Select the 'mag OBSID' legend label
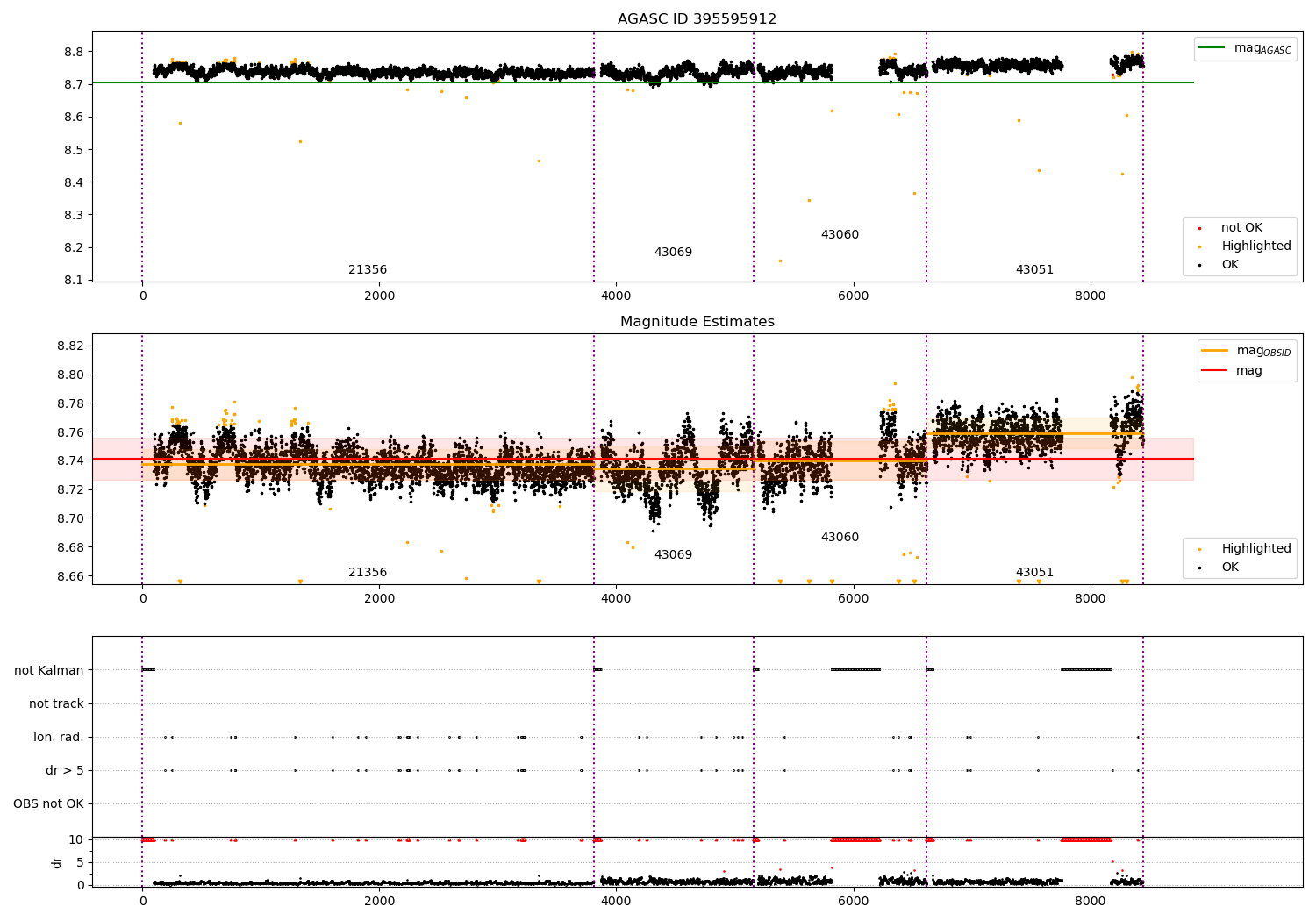Screen dimensions: 1316x921 pos(1263,352)
